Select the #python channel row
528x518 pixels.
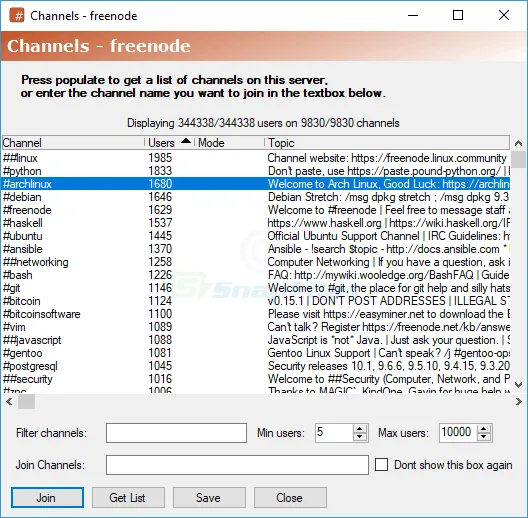coord(256,171)
